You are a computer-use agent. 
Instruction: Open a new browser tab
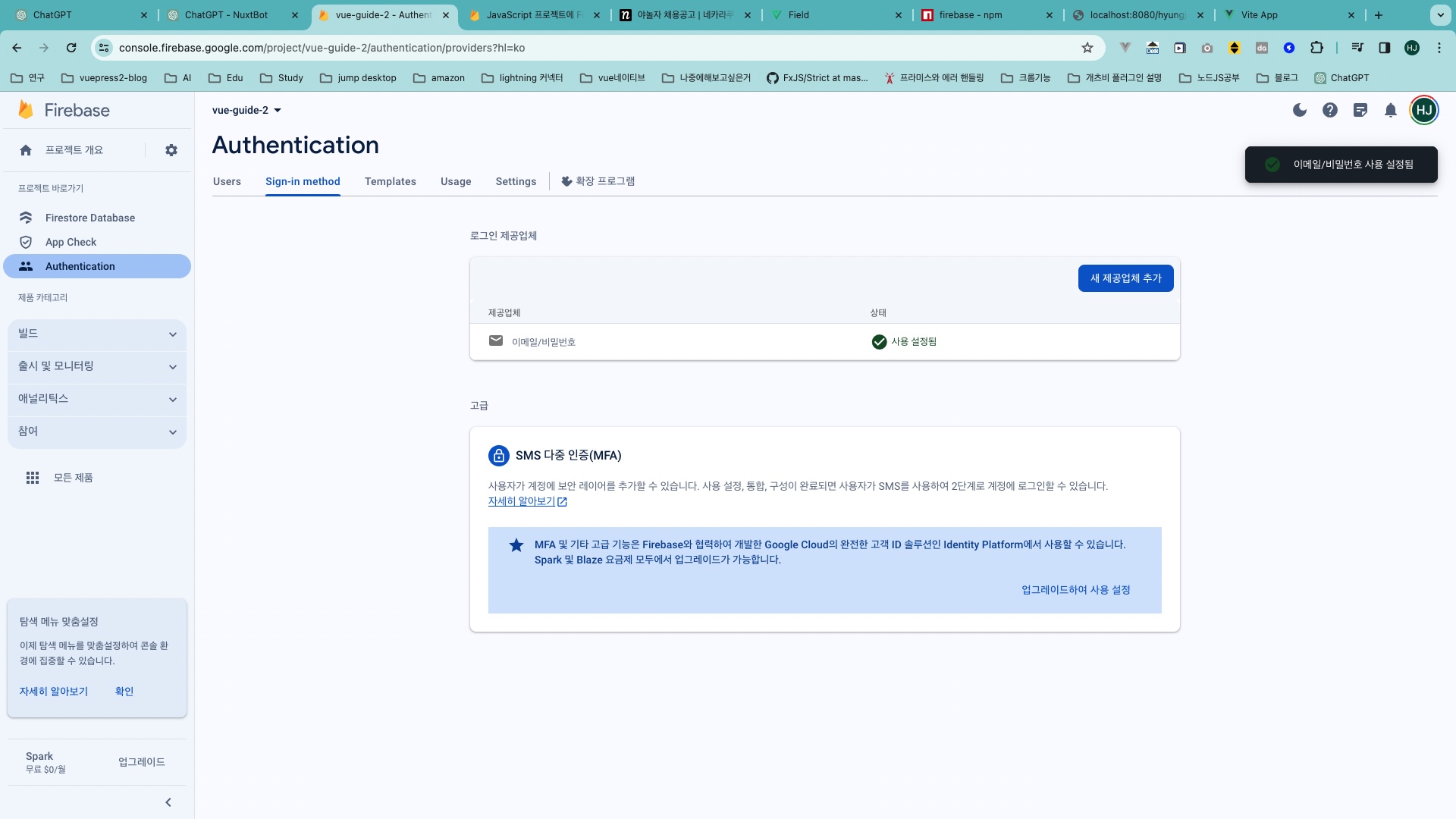click(x=1379, y=14)
